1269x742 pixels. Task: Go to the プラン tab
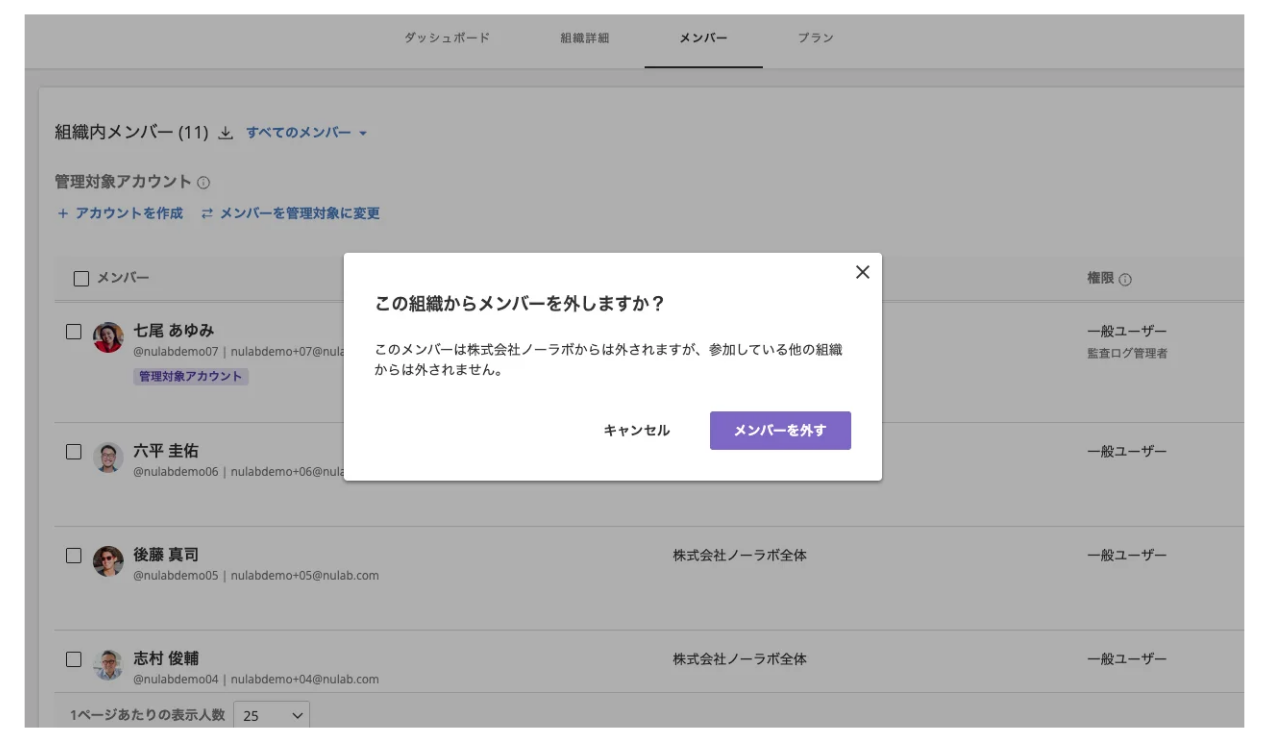tap(816, 38)
